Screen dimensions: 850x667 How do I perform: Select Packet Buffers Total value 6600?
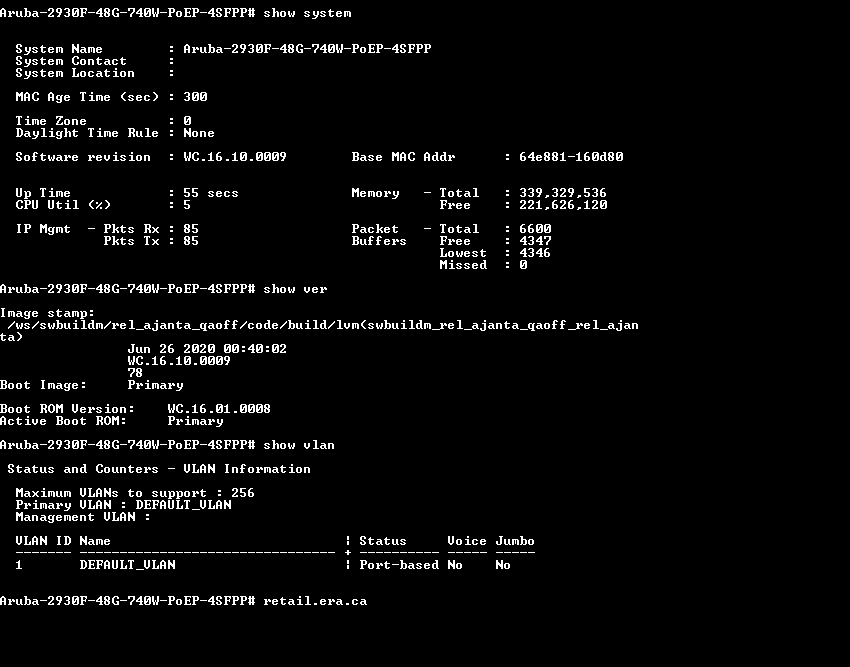535,229
